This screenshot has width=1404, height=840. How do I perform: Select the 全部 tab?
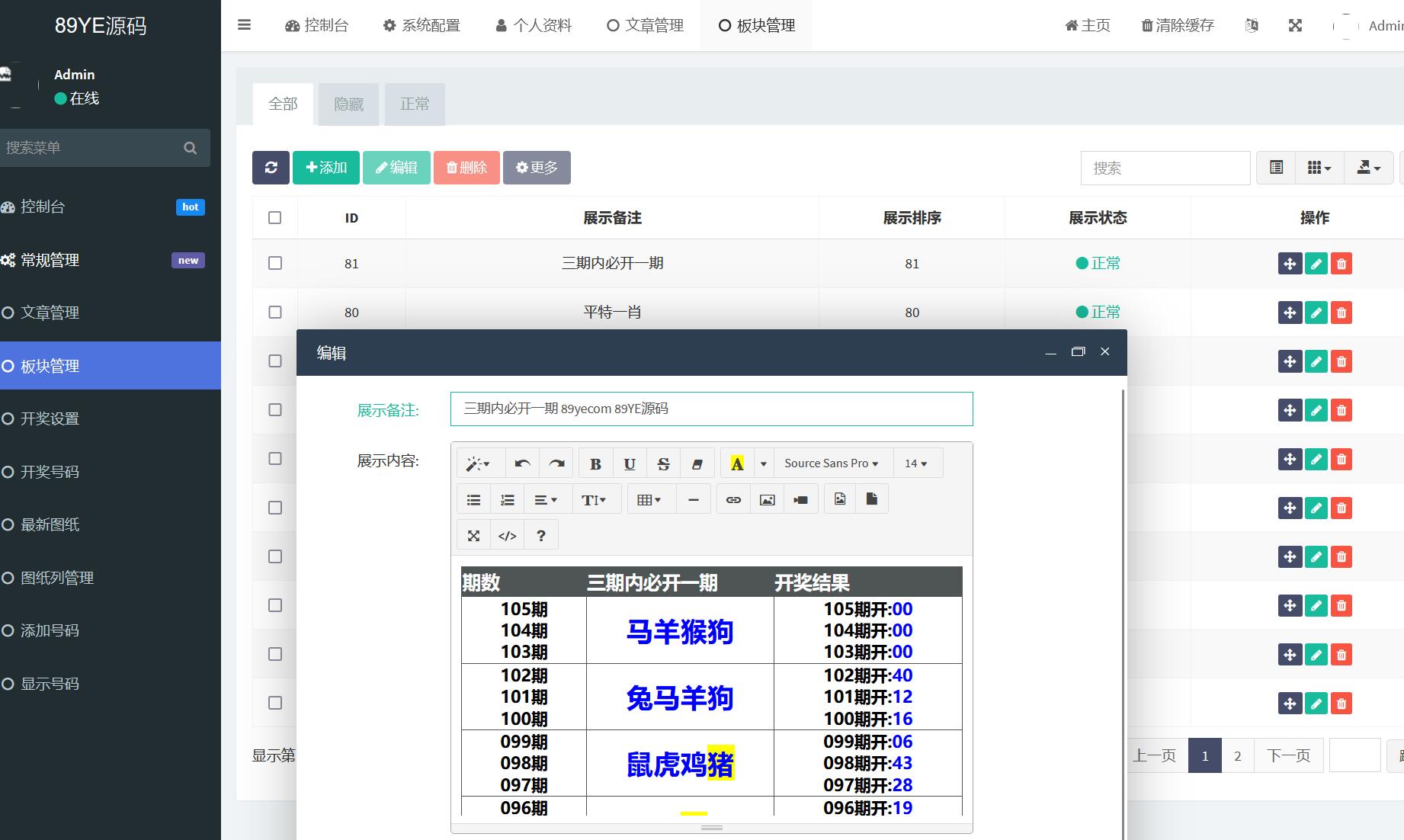tap(283, 104)
